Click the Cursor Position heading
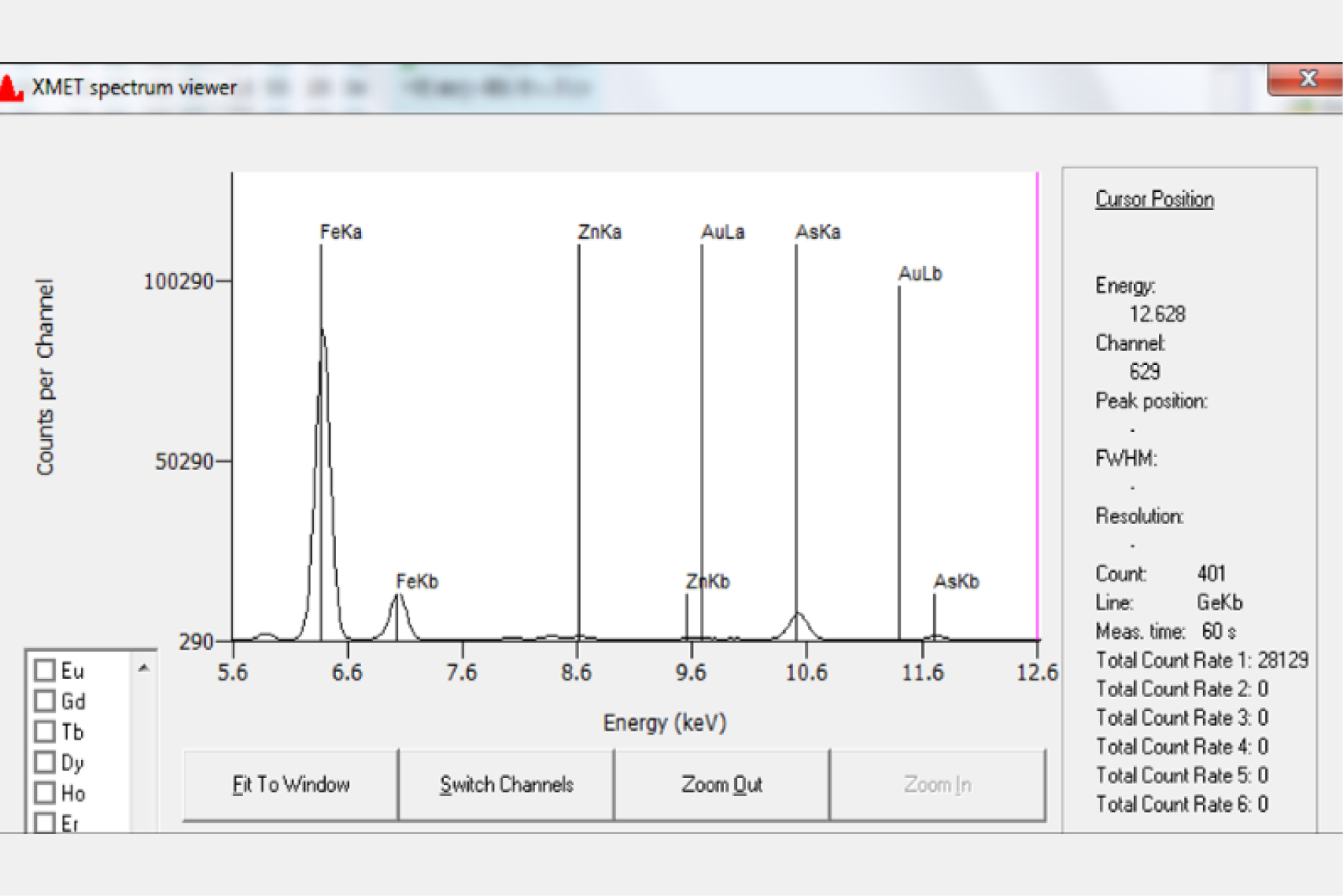The height and width of the screenshot is (896, 1343). (1154, 200)
